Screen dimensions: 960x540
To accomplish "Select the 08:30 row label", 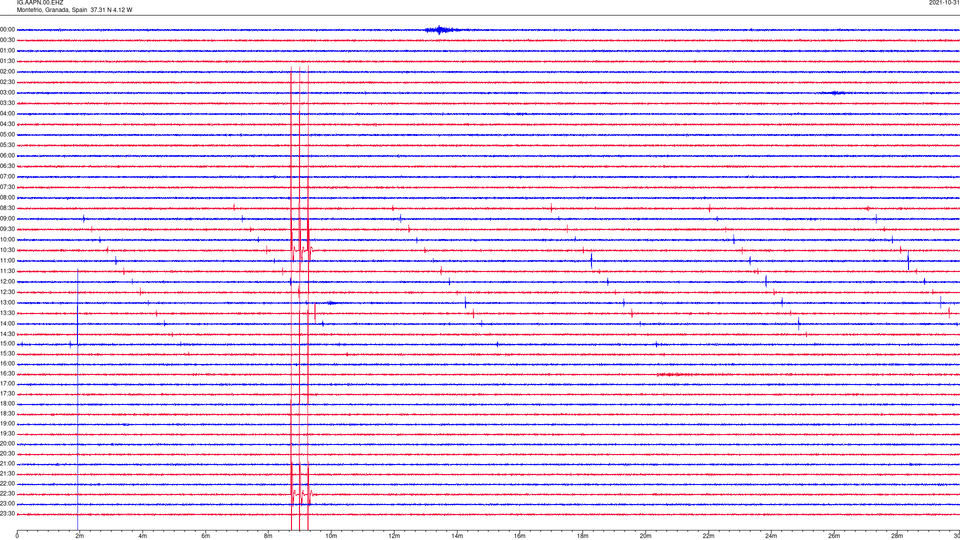I will coord(7,208).
